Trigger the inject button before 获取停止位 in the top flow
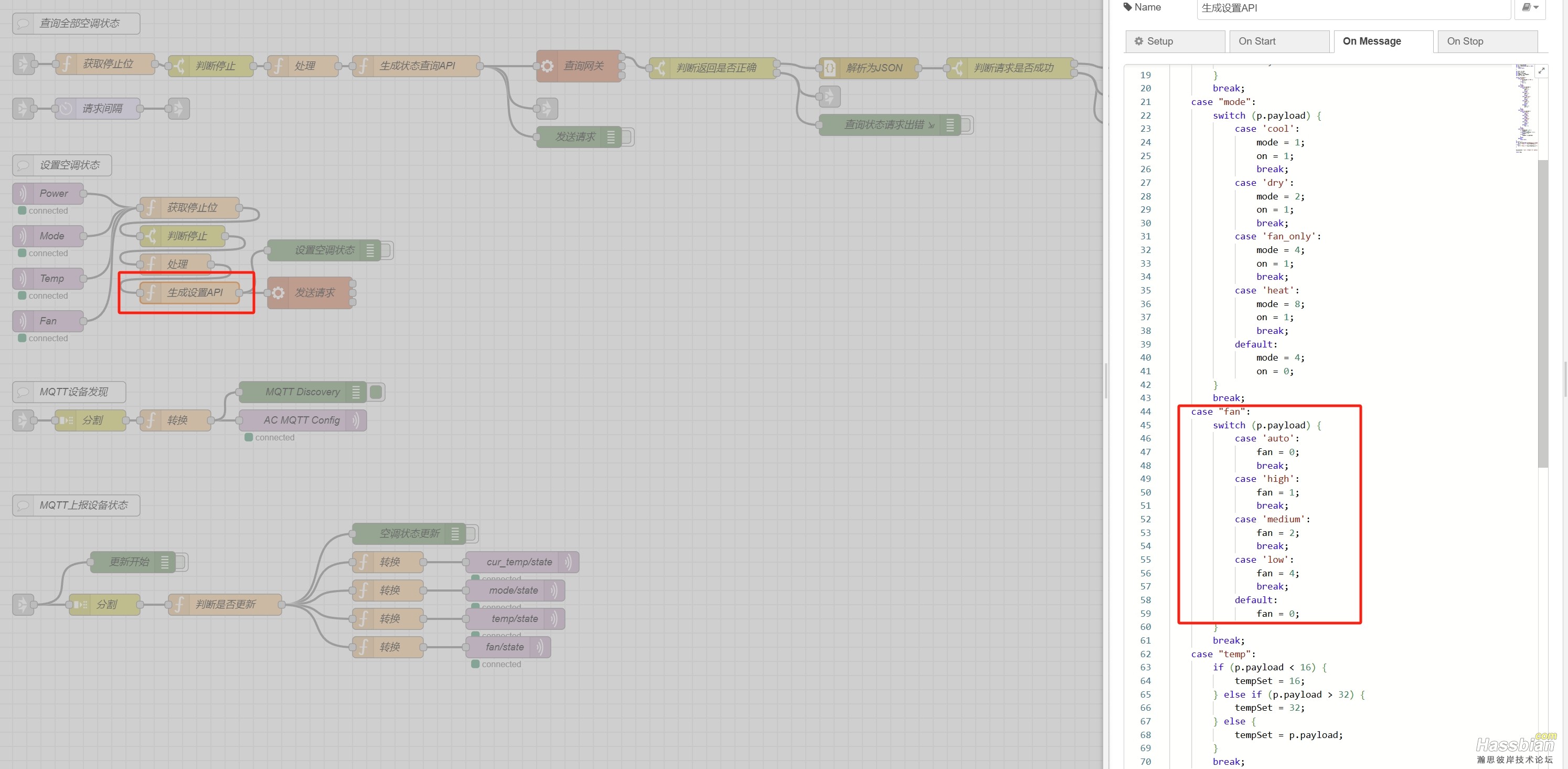Image resolution: width=1568 pixels, height=769 pixels. point(22,64)
